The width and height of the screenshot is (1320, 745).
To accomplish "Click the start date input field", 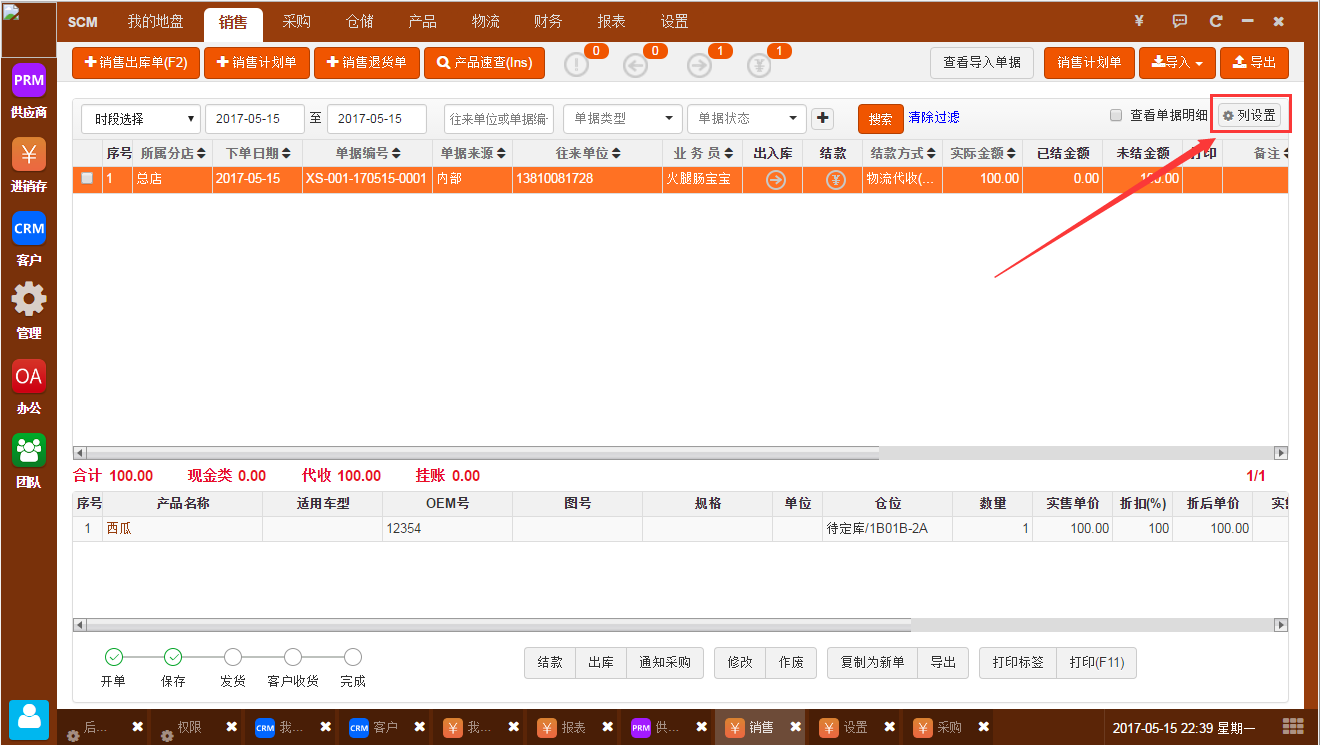I will pyautogui.click(x=254, y=119).
